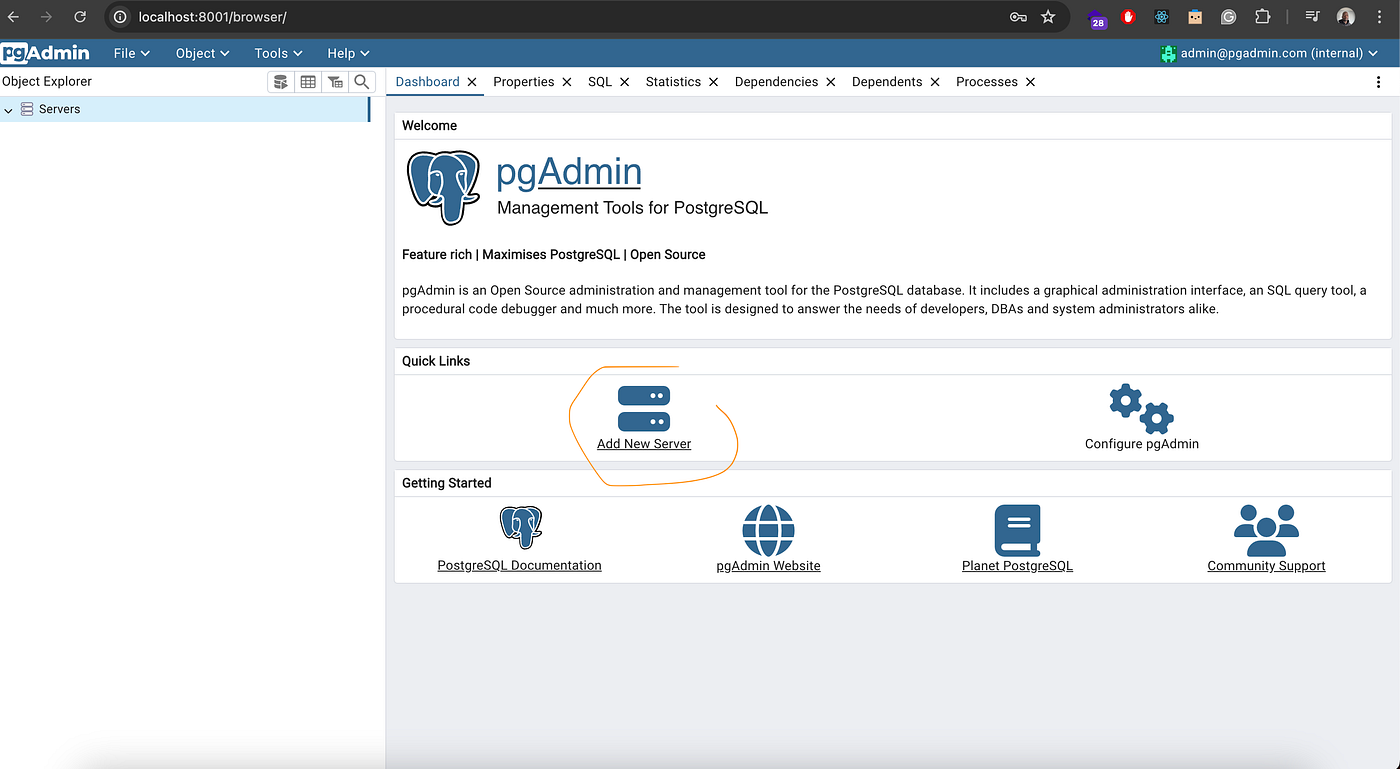1400x769 pixels.
Task: Switch to the SQL tab
Action: point(600,82)
